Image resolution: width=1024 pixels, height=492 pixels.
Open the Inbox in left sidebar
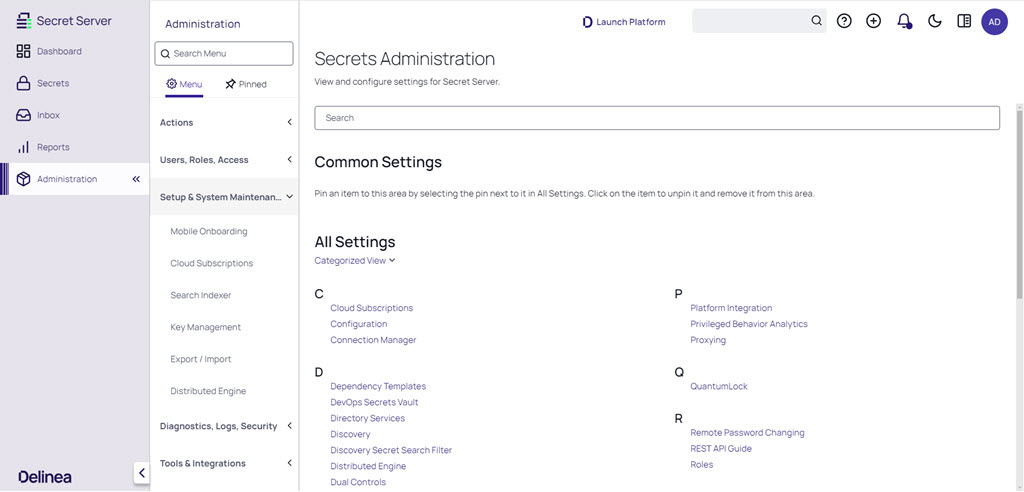48,115
